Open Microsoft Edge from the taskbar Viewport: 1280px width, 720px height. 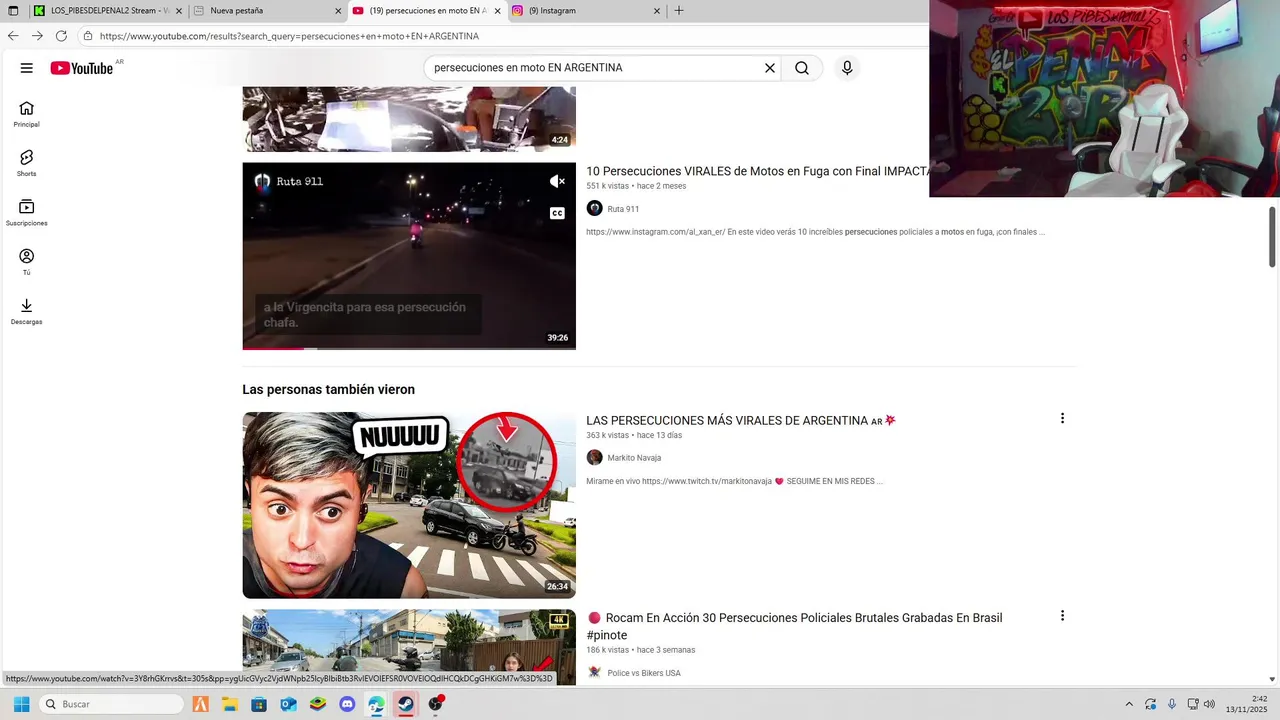[x=376, y=704]
